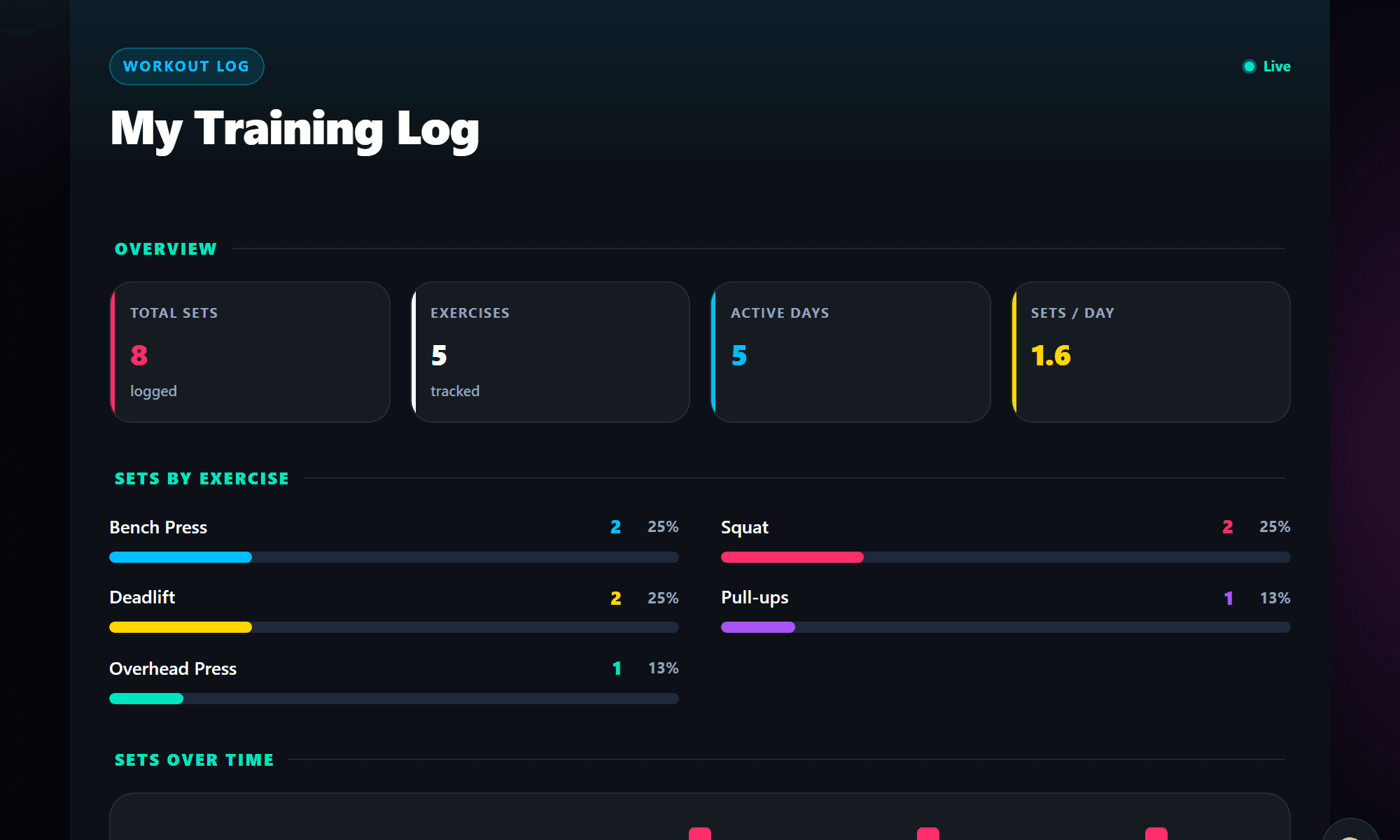
Task: Open the Sets / Day stat card
Action: [x=1151, y=352]
